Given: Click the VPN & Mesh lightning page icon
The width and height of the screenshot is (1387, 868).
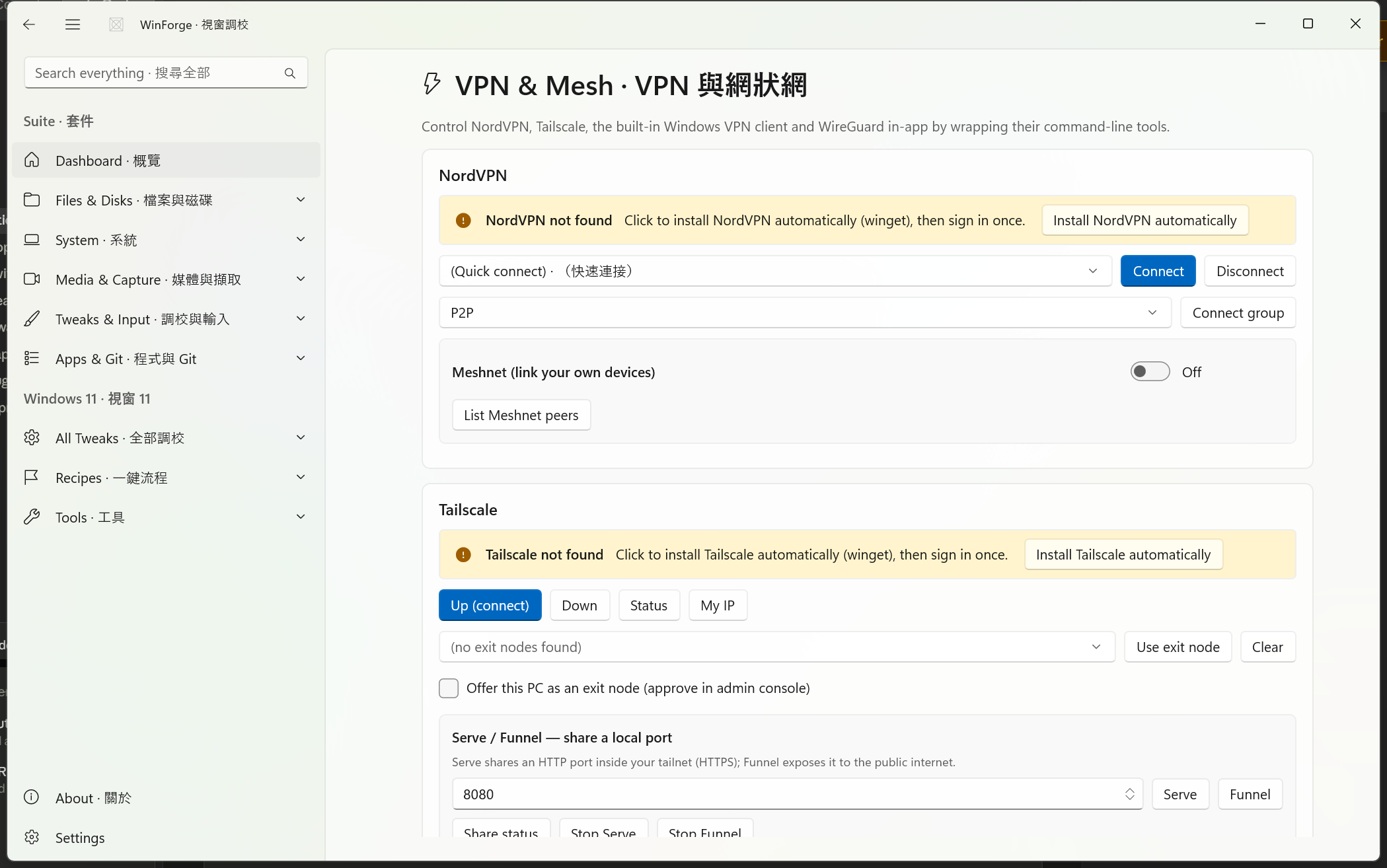Looking at the screenshot, I should [x=431, y=84].
